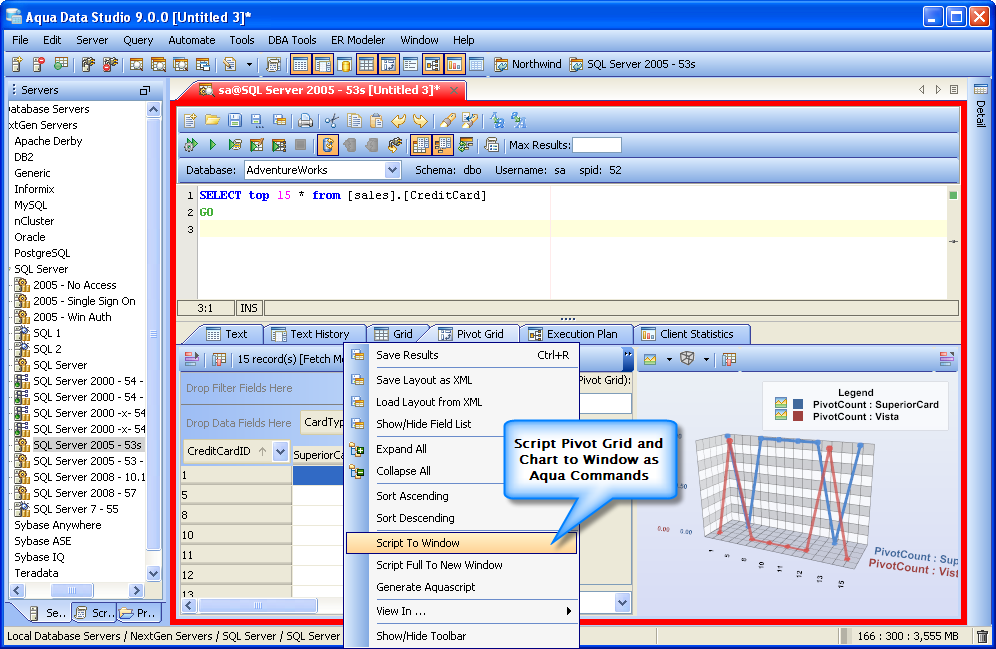The width and height of the screenshot is (996, 649).
Task: Select Save Results in context menu
Action: tap(461, 355)
